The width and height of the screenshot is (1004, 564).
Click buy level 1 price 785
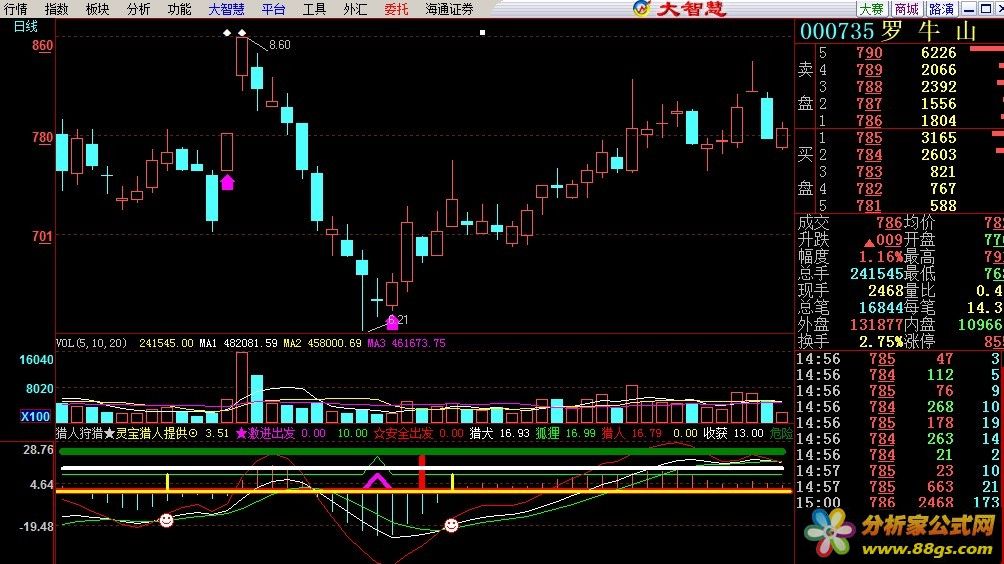coord(870,138)
